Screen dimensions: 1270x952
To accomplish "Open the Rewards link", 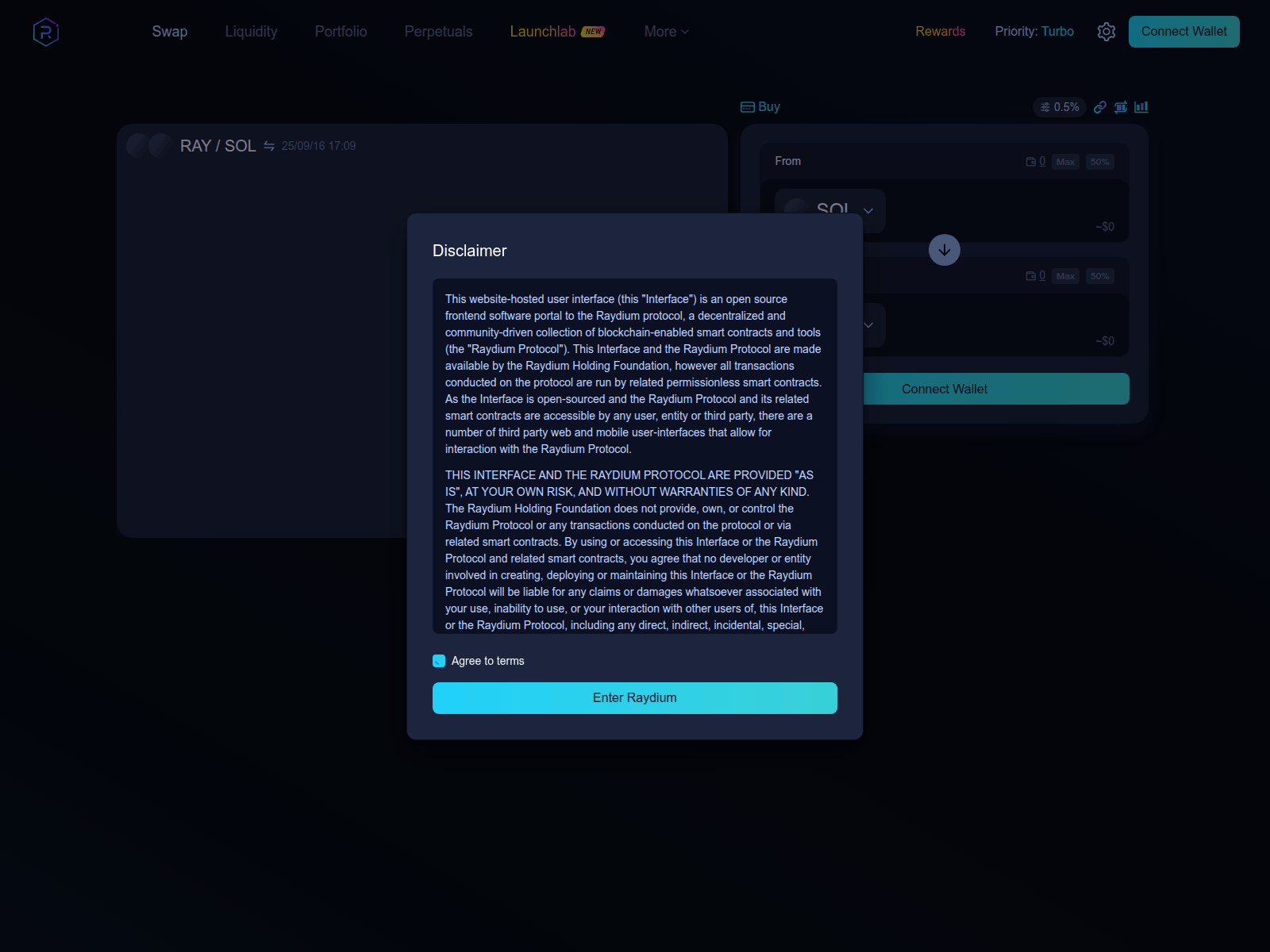I will [x=941, y=32].
